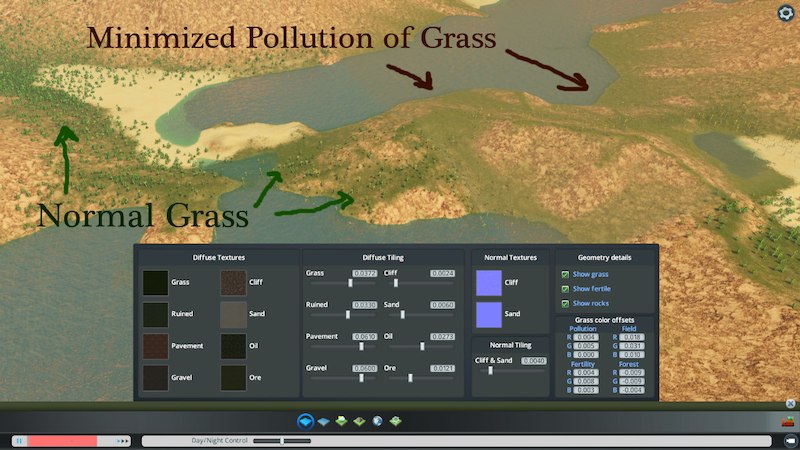Click the last green tile toolbar icon
This screenshot has height=450, width=800.
point(395,422)
